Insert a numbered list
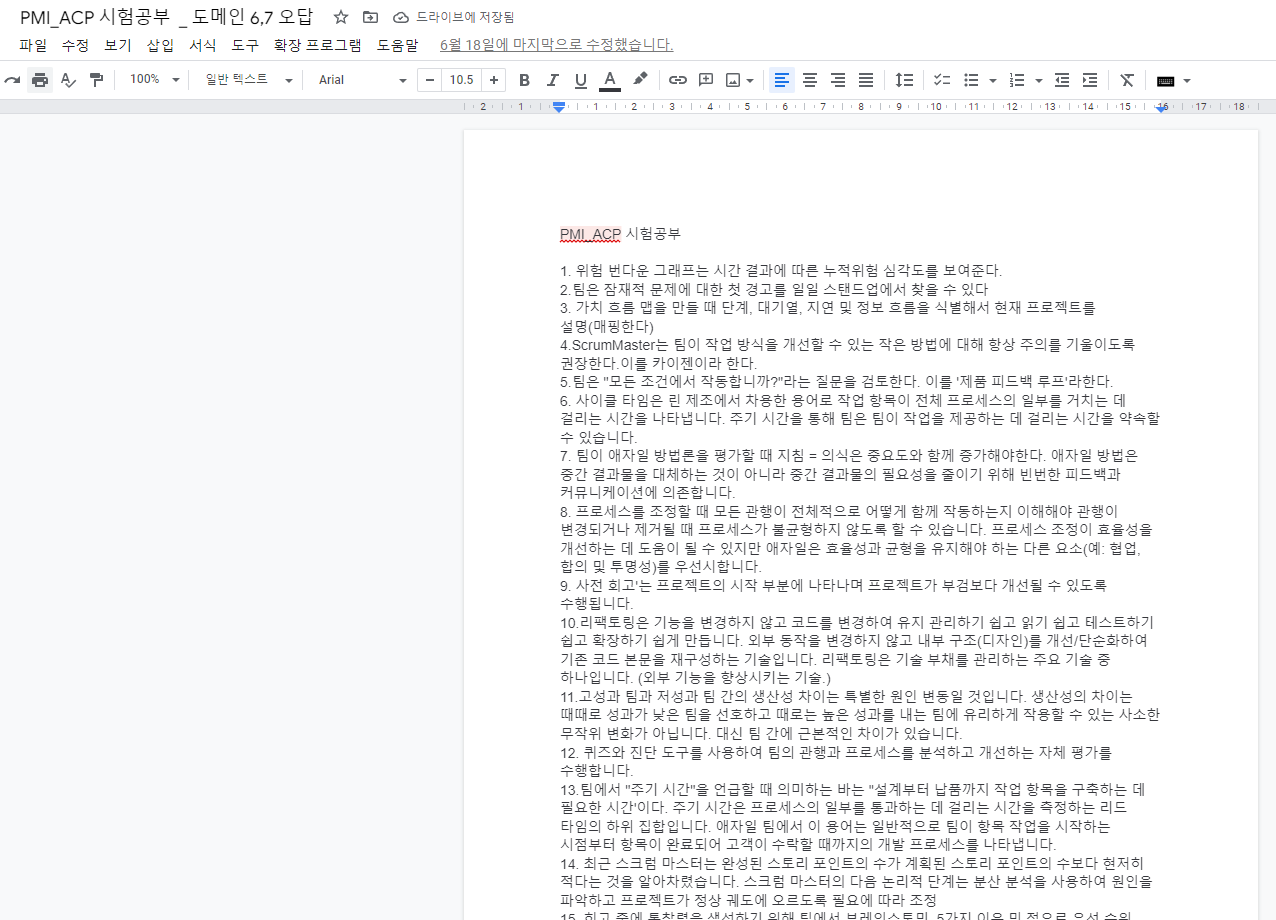This screenshot has height=920, width=1276. pos(1017,80)
